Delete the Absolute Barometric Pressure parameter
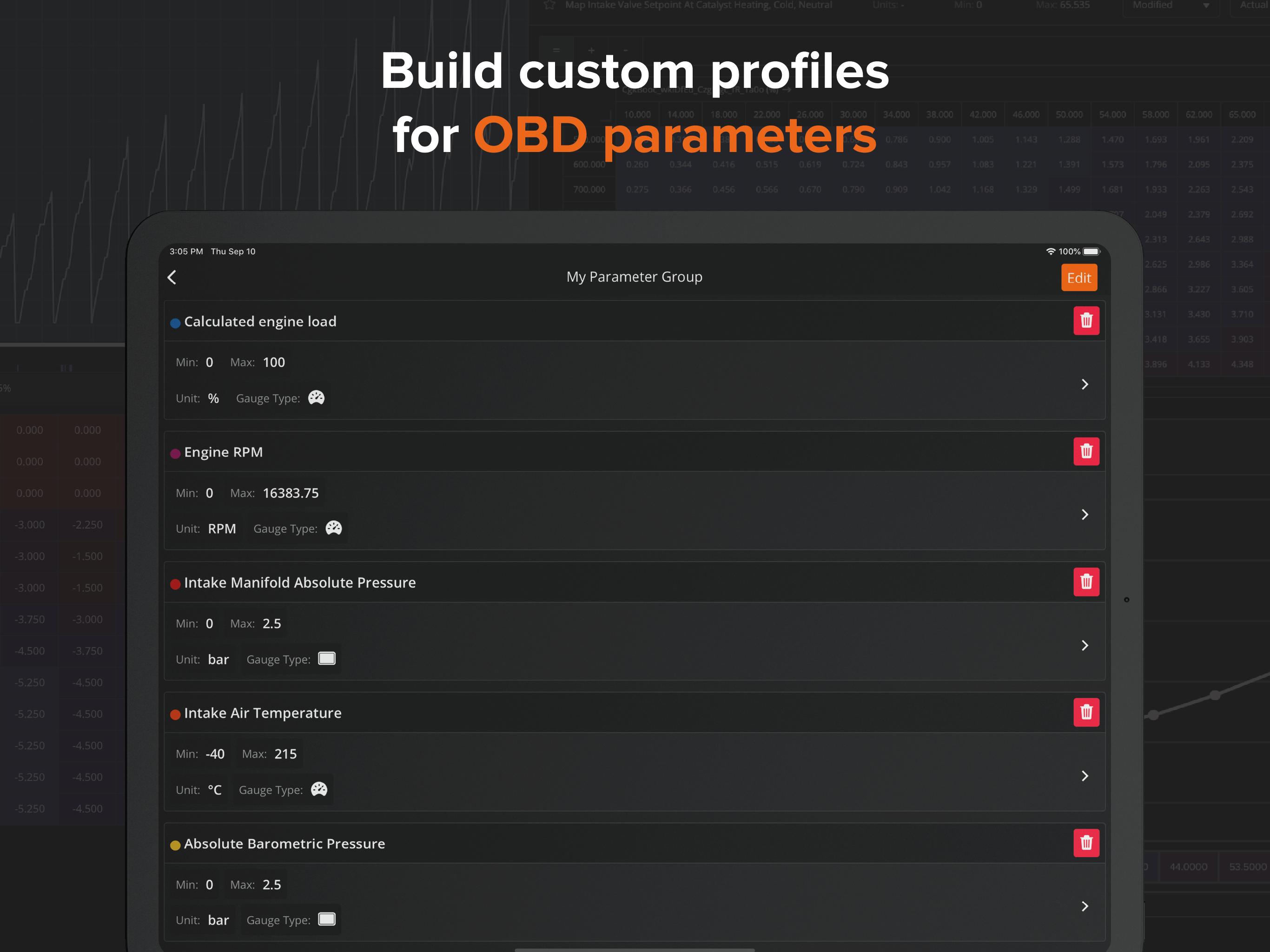Image resolution: width=1270 pixels, height=952 pixels. [x=1086, y=843]
